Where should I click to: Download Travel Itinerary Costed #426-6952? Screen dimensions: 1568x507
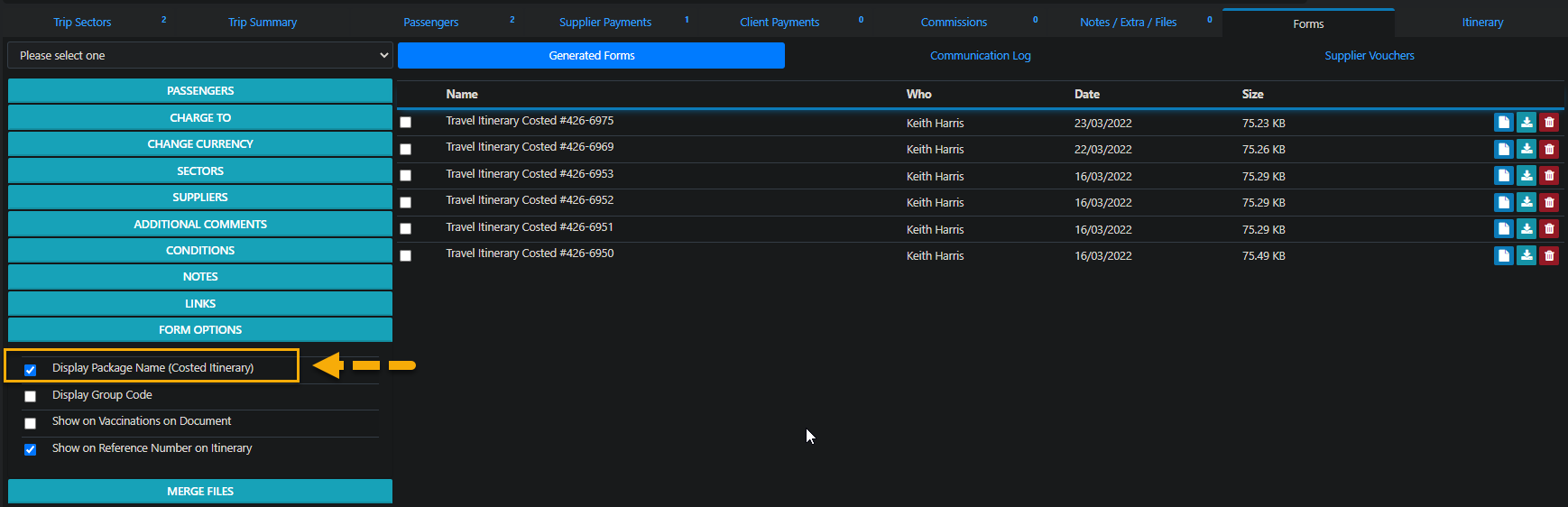click(1526, 202)
